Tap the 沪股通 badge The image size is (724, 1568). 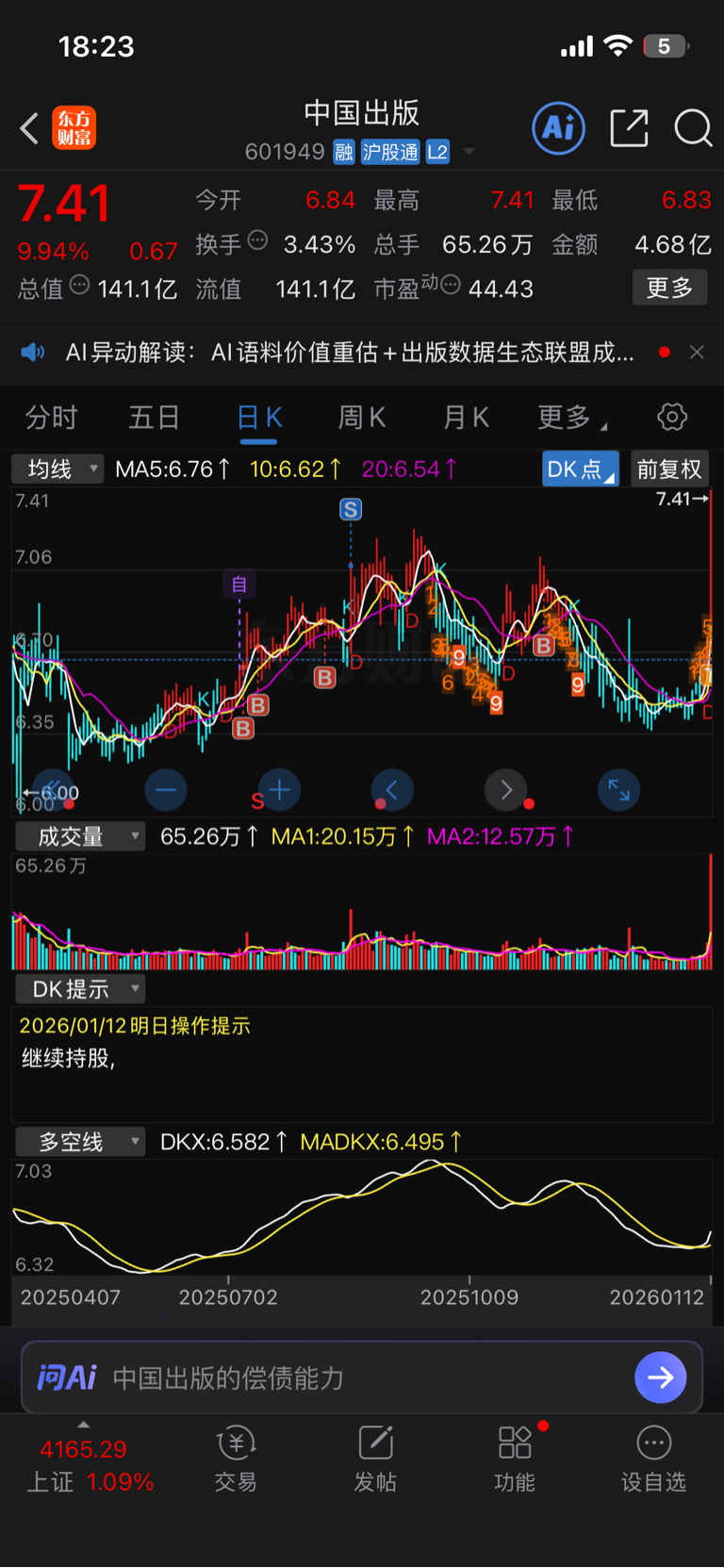(x=390, y=152)
